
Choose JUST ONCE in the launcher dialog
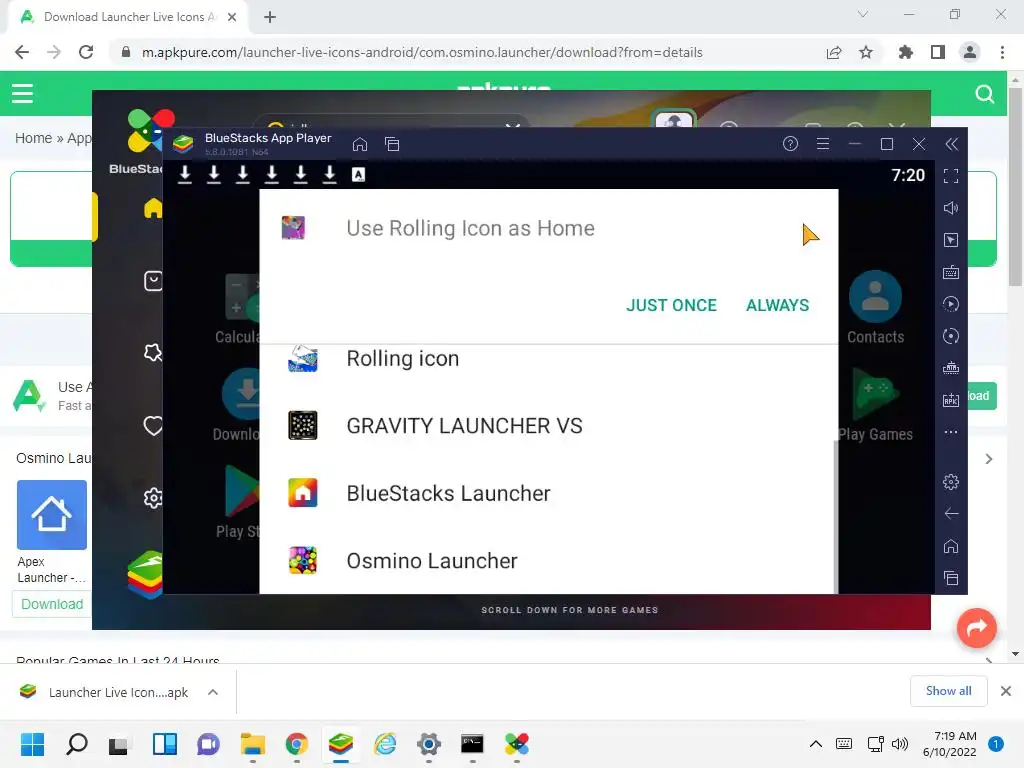(671, 305)
